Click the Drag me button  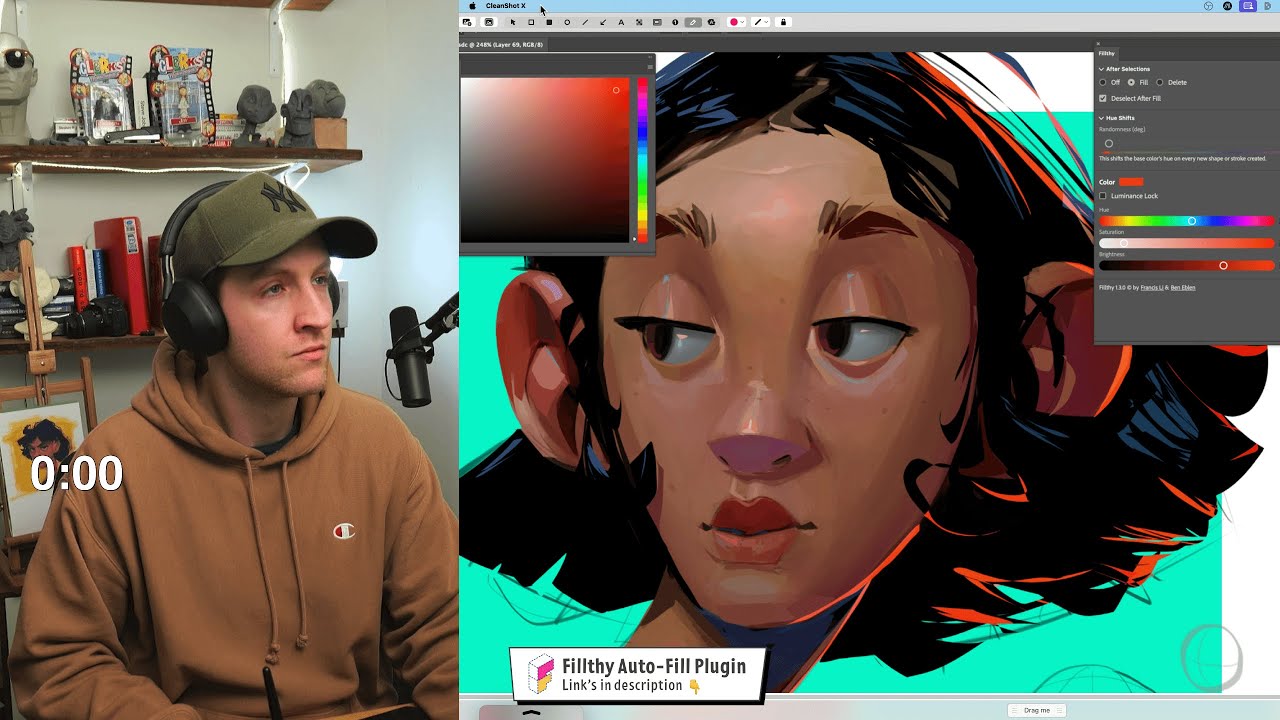[1037, 710]
